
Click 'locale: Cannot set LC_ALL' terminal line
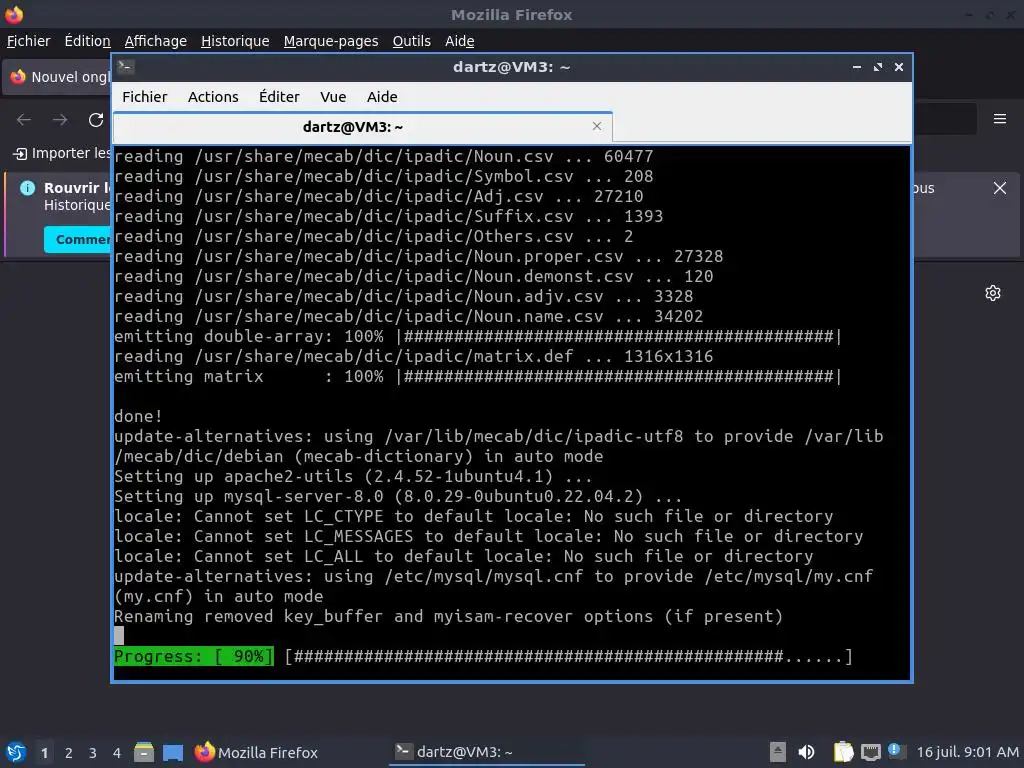coord(464,556)
